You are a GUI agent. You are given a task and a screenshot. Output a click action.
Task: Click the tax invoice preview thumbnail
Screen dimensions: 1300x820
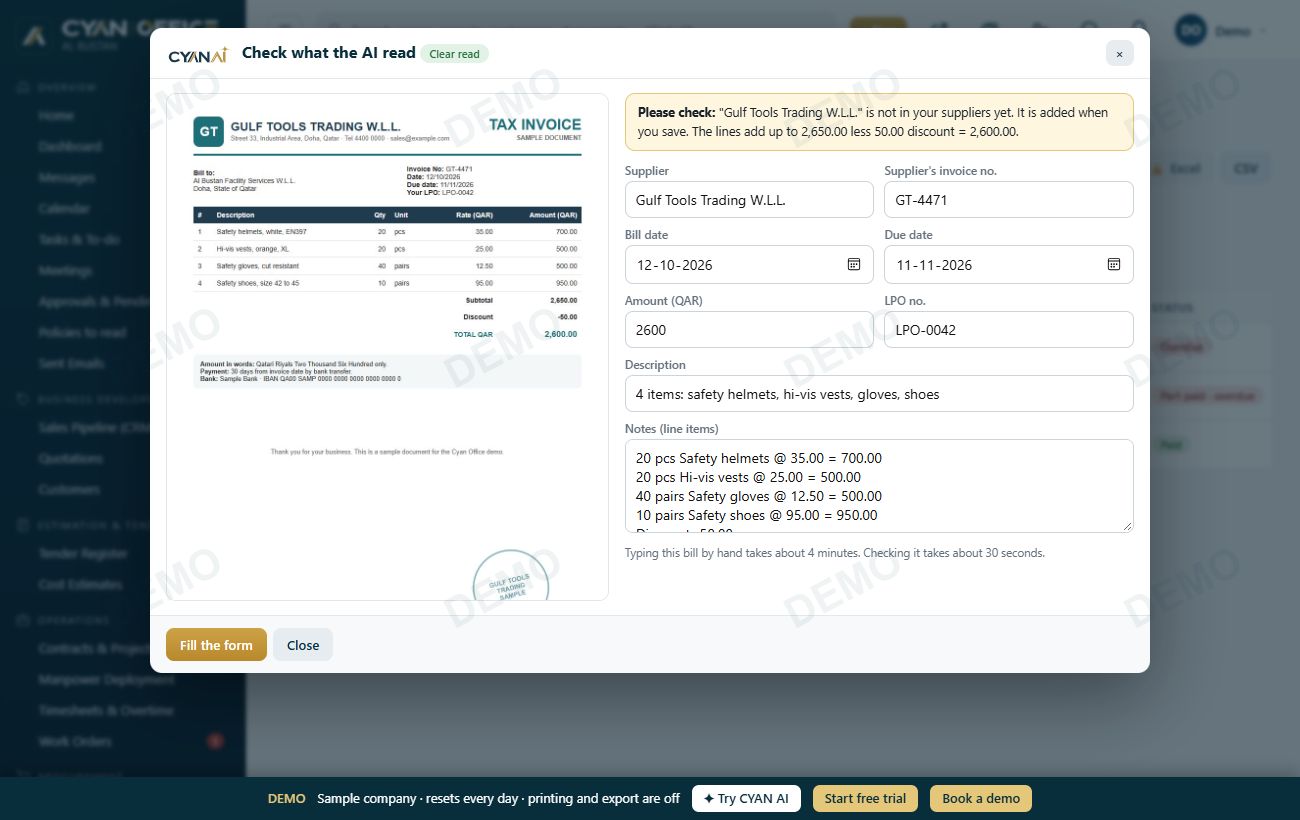coord(387,347)
